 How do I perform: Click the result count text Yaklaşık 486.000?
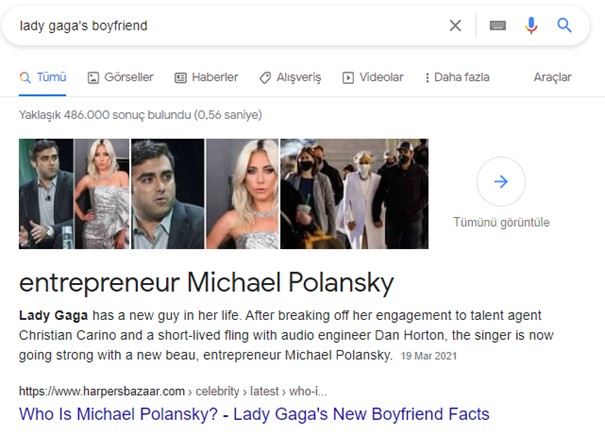140,115
